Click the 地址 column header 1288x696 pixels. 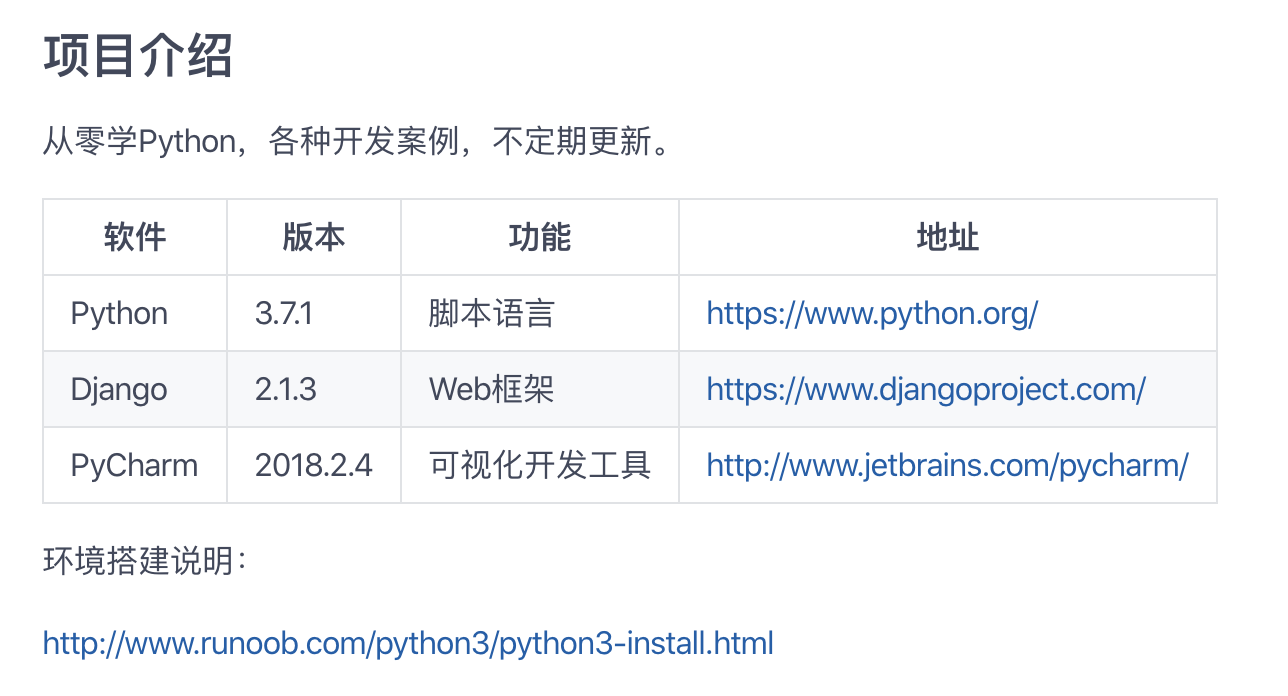[x=948, y=237]
